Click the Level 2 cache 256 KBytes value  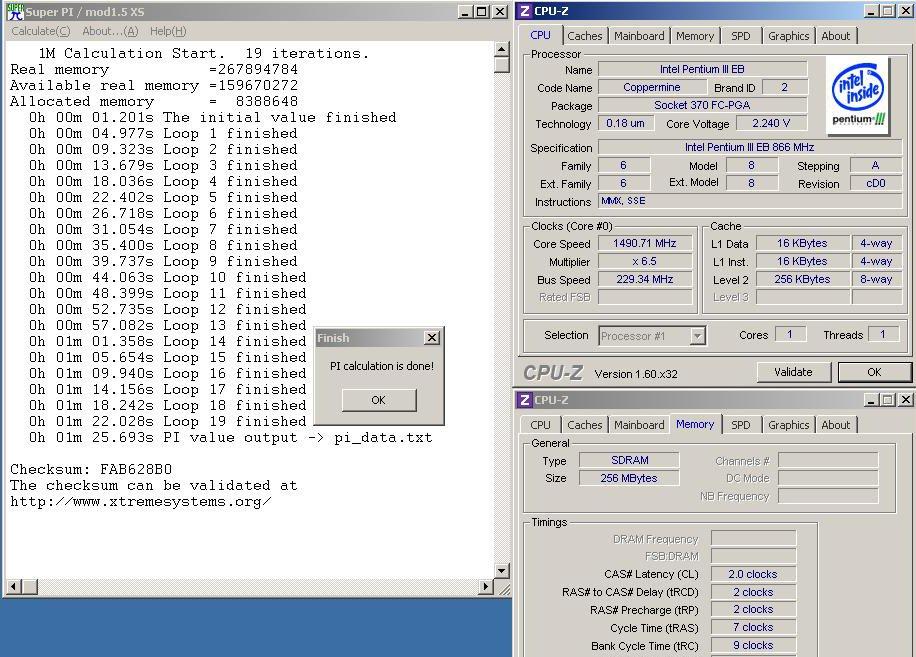(x=802, y=280)
